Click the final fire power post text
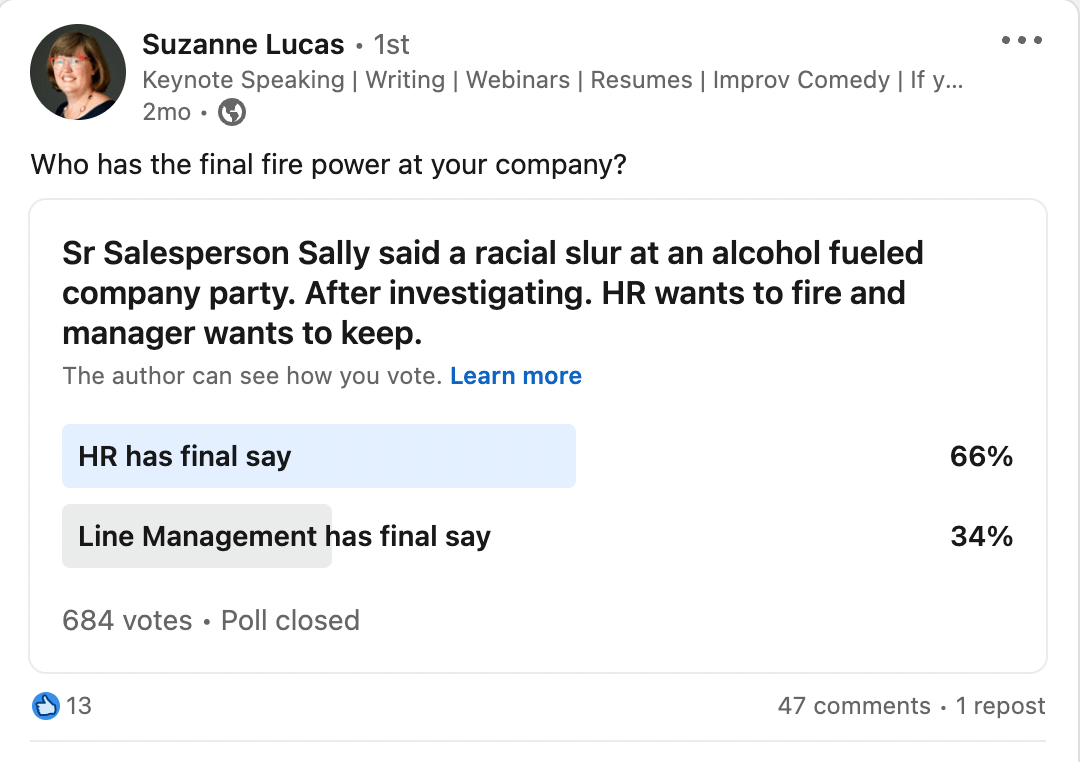The height and width of the screenshot is (762, 1080). click(329, 165)
